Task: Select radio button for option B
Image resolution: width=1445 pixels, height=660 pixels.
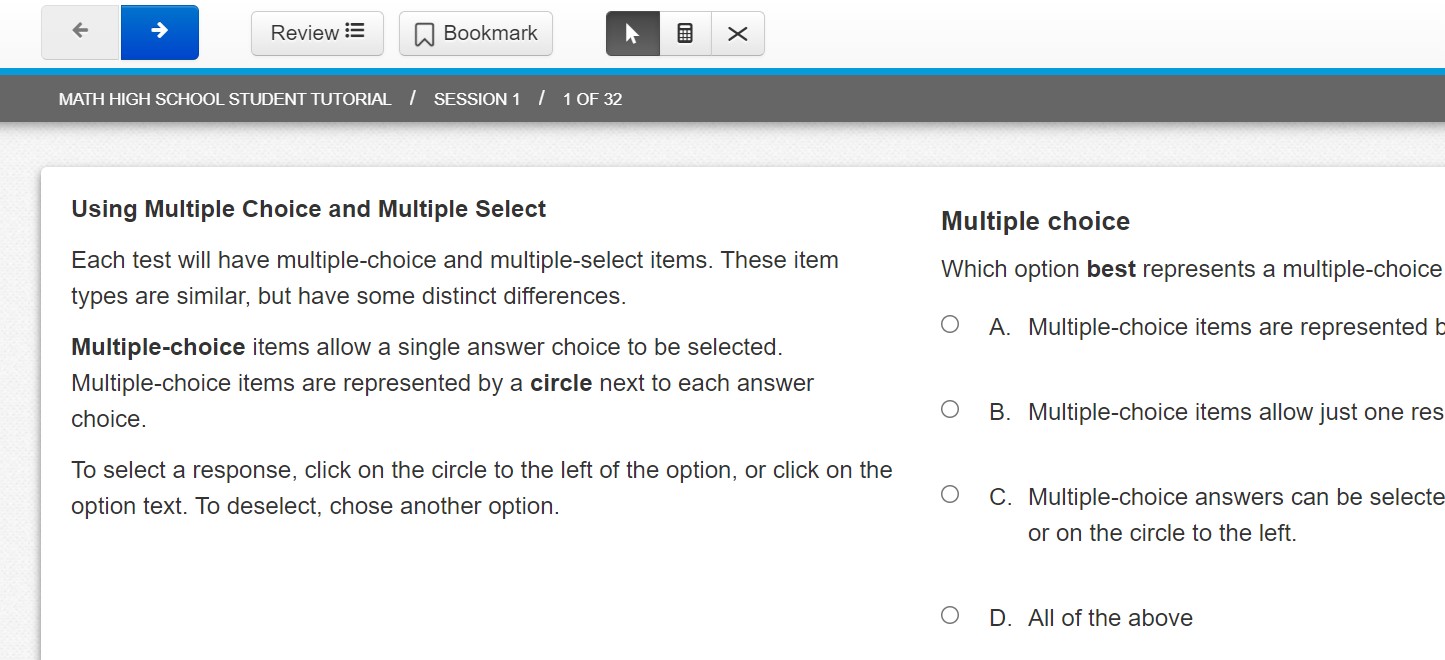Action: [950, 409]
